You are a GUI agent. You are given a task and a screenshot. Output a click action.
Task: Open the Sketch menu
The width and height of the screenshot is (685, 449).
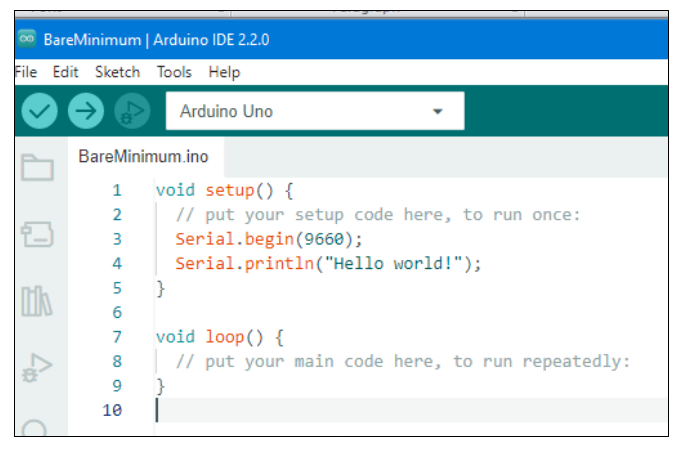click(118, 72)
